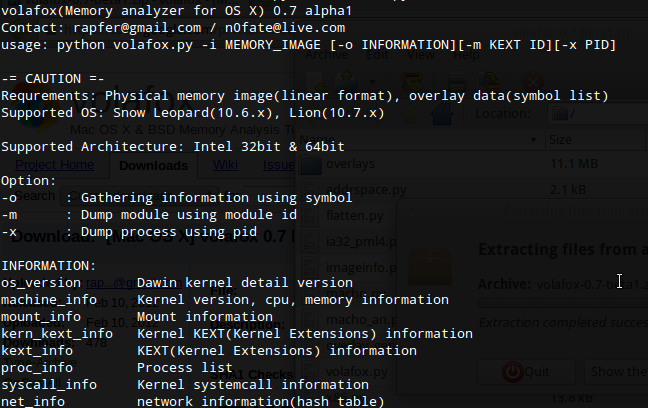Viewport: 648px width, 408px height.
Task: Select the overlays folder in archive
Action: [350, 164]
